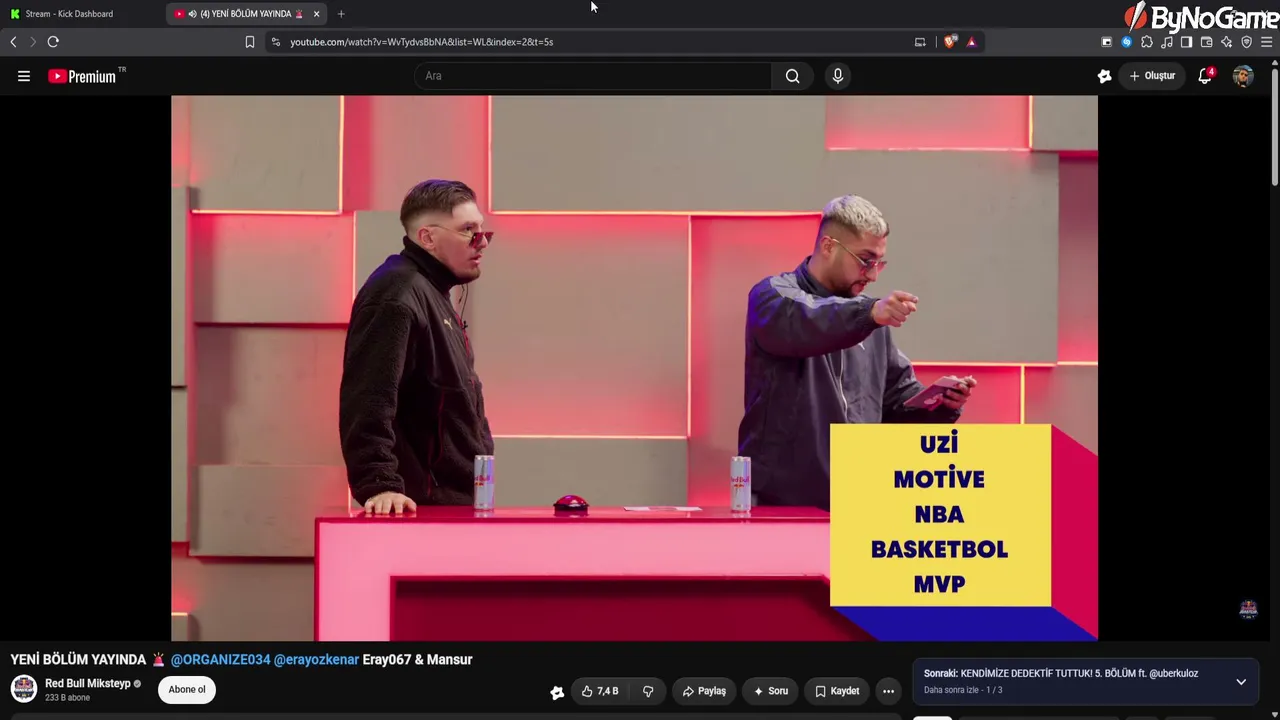Switch to Stream - Kick Dashboard tab
This screenshot has height=720, width=1280.
click(69, 14)
